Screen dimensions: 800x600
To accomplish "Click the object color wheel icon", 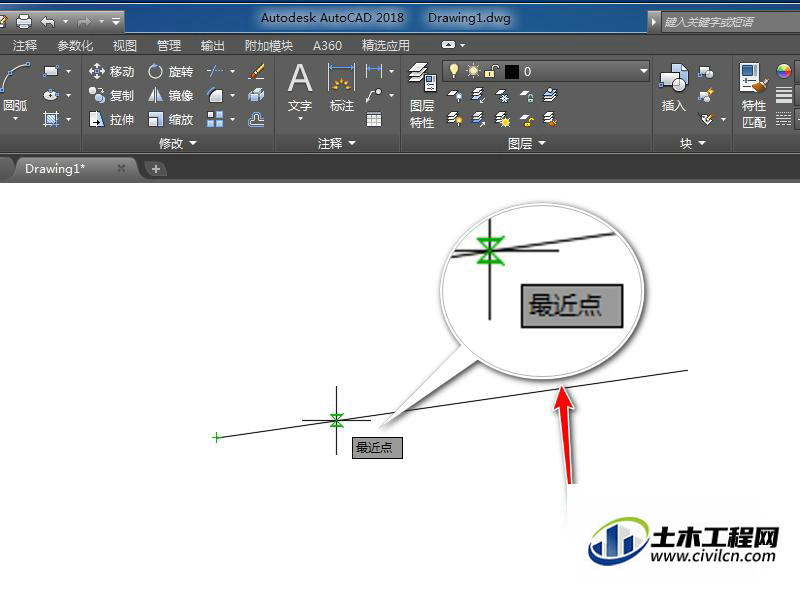I will [784, 71].
